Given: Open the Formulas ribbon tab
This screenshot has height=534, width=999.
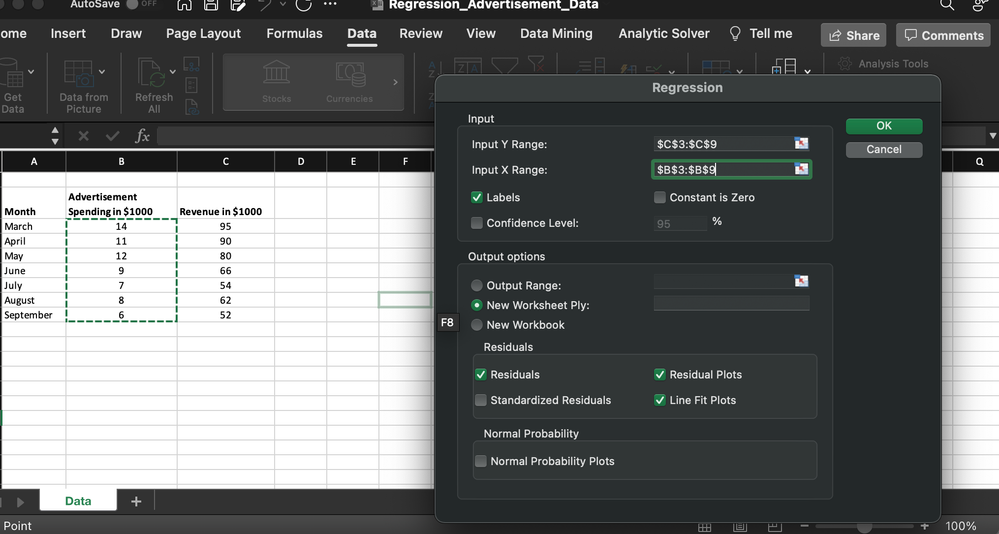Looking at the screenshot, I should click(x=294, y=34).
